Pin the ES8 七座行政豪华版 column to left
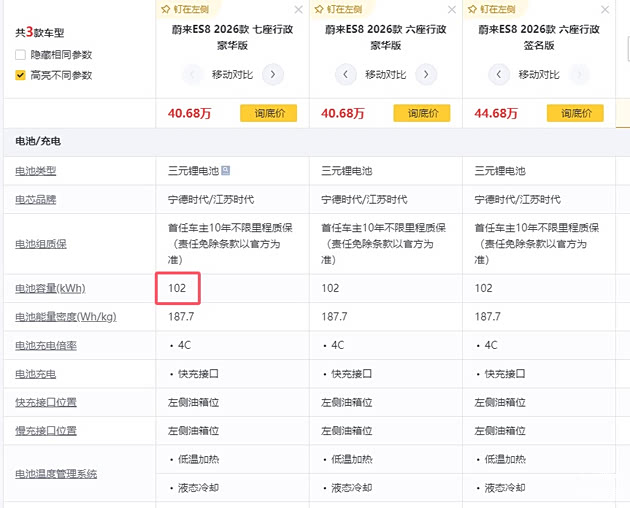The image size is (630, 508). click(185, 9)
